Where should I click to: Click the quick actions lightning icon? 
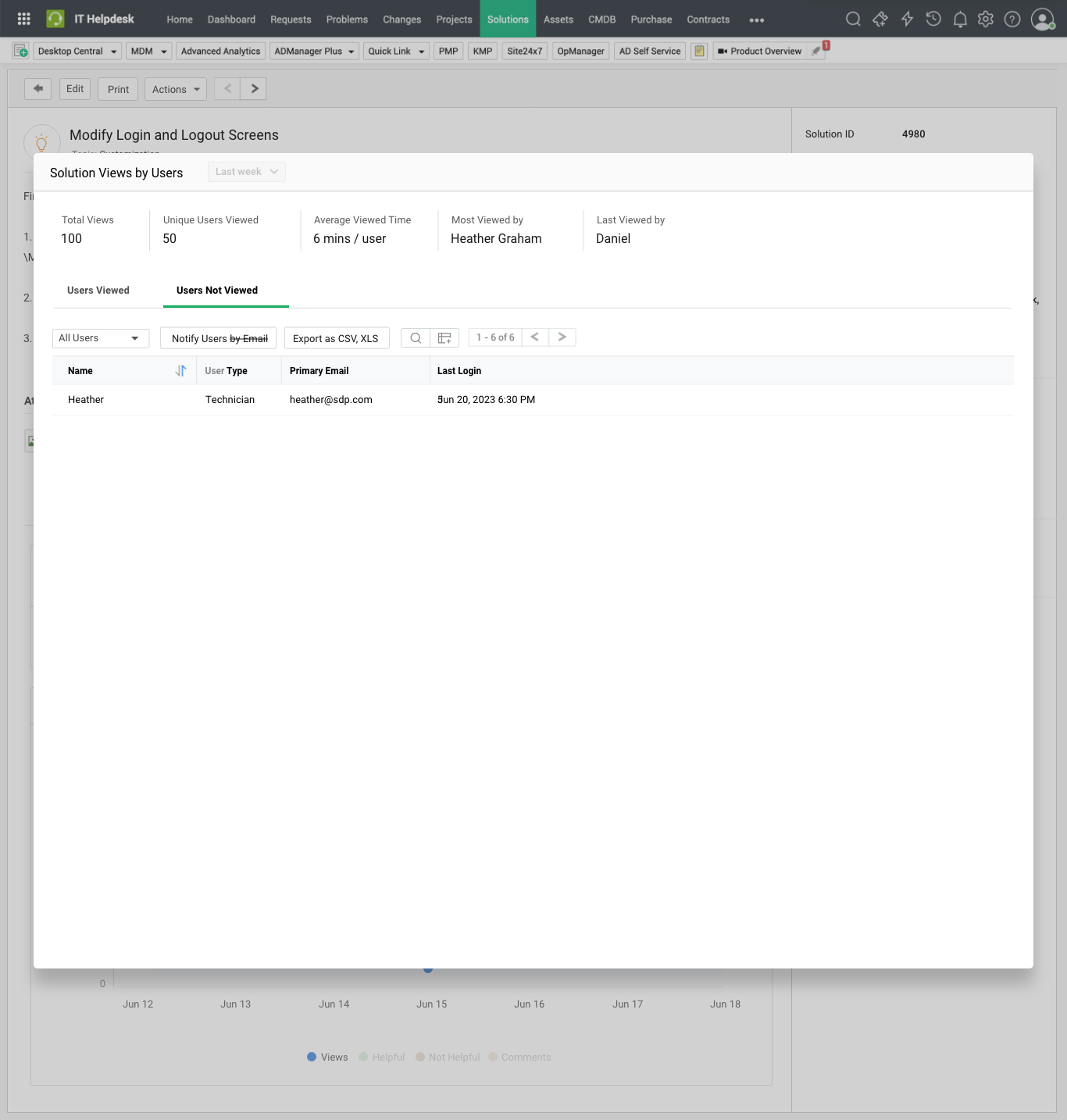(x=907, y=20)
